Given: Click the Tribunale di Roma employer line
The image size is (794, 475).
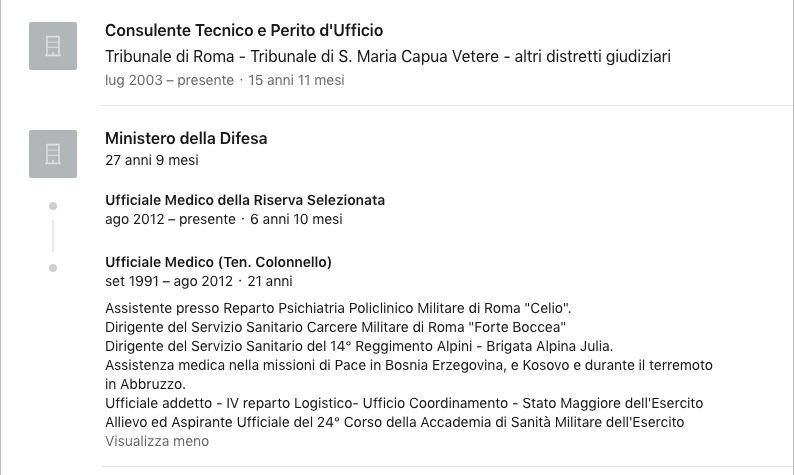Looking at the screenshot, I should pos(388,56).
